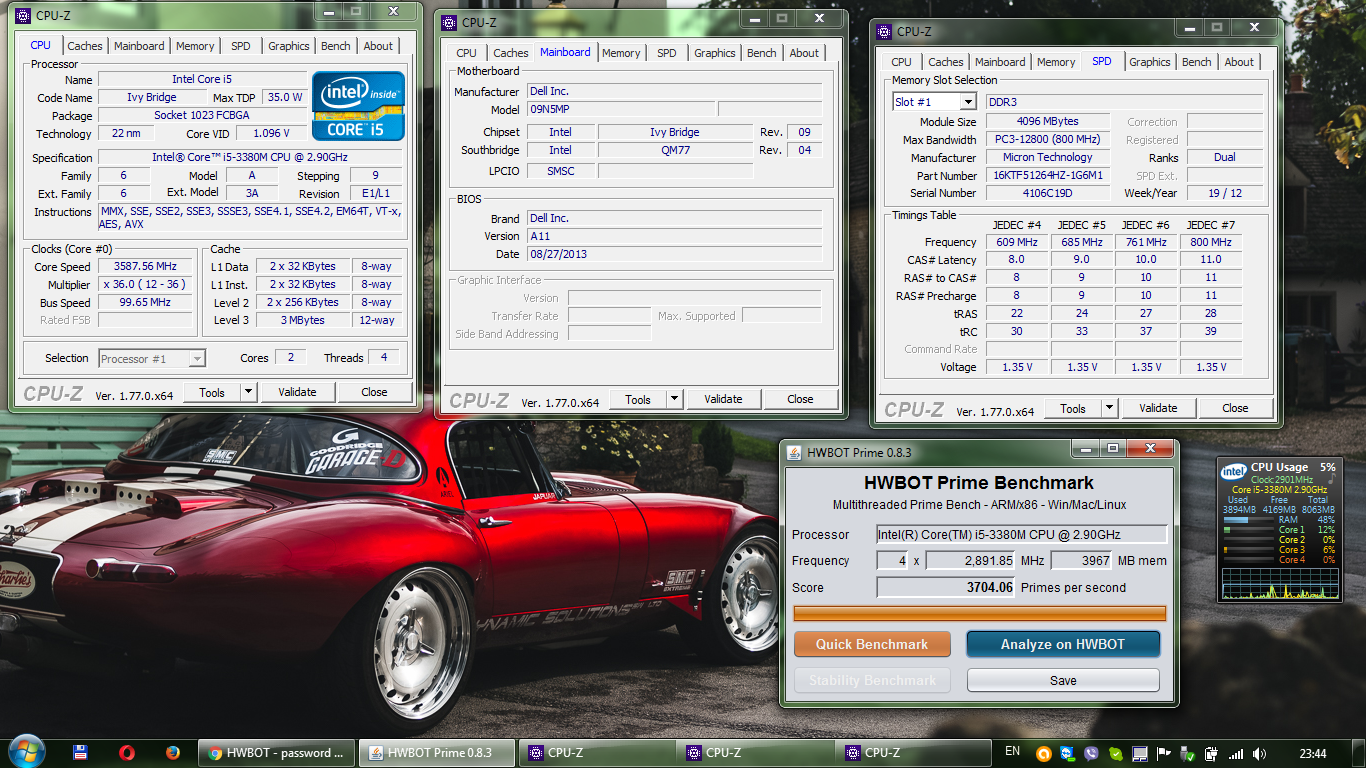
Task: Click the HWBOT Prime Processor name field
Action: tap(1022, 534)
